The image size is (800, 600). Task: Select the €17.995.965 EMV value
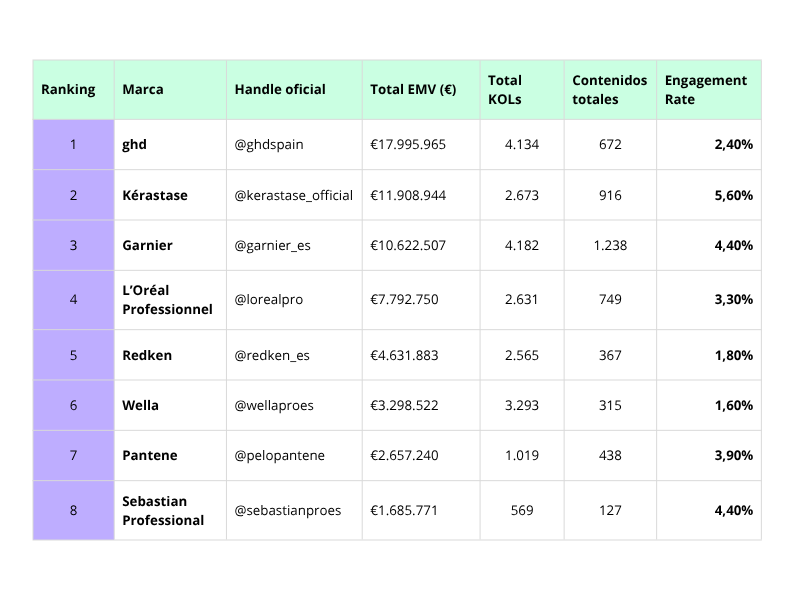coord(408,145)
